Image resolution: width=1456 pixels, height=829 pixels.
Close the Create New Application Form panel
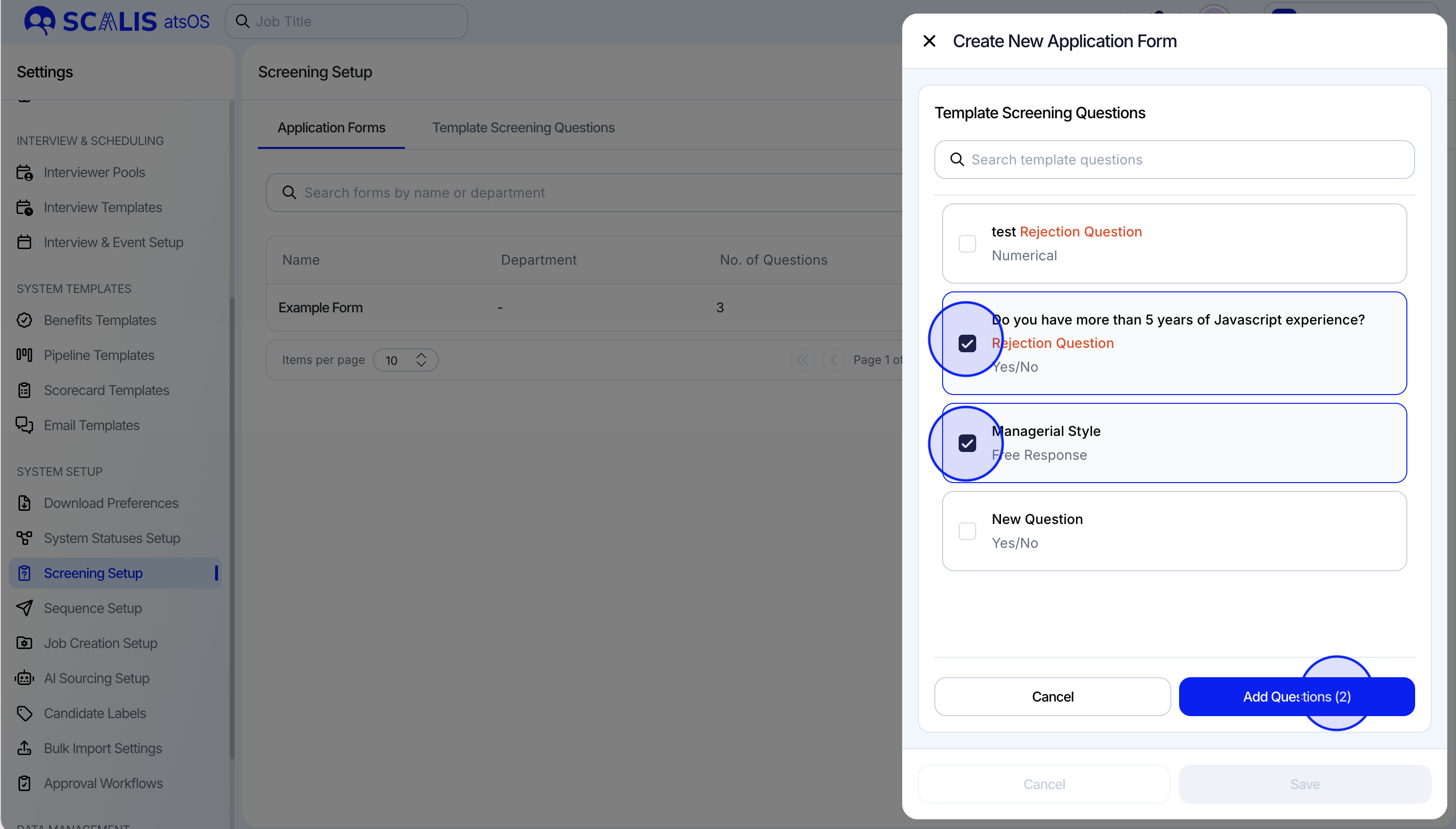pos(929,41)
